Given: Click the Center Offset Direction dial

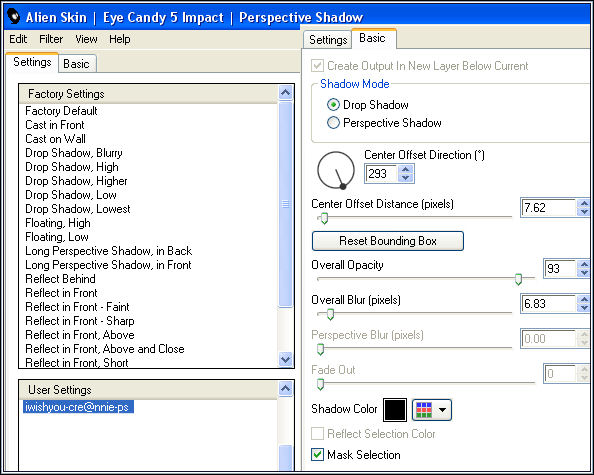Looking at the screenshot, I should coord(336,170).
